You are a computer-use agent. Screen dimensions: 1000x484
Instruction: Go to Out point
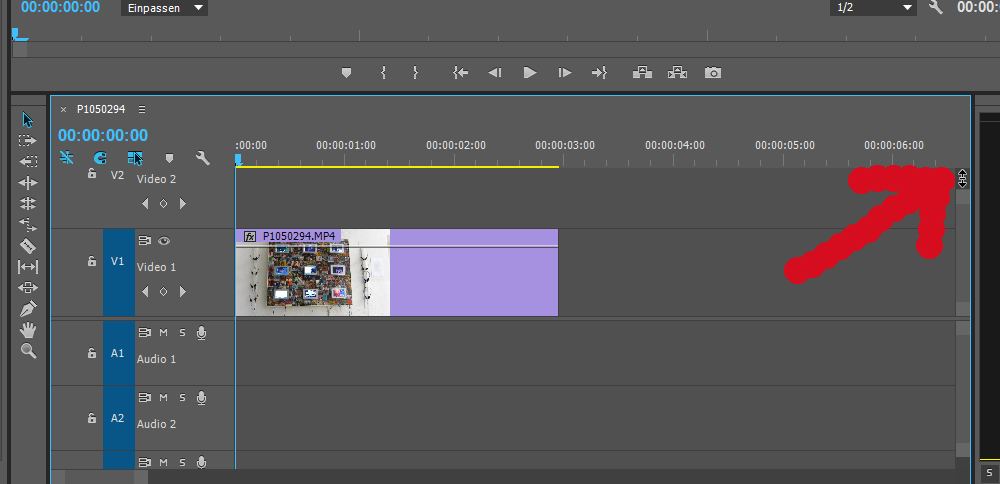(x=599, y=73)
